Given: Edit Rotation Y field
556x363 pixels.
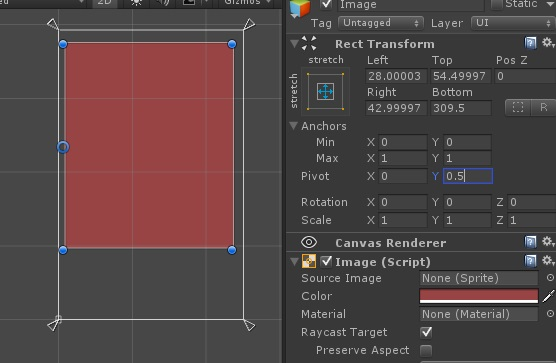Looking at the screenshot, I should point(467,202).
